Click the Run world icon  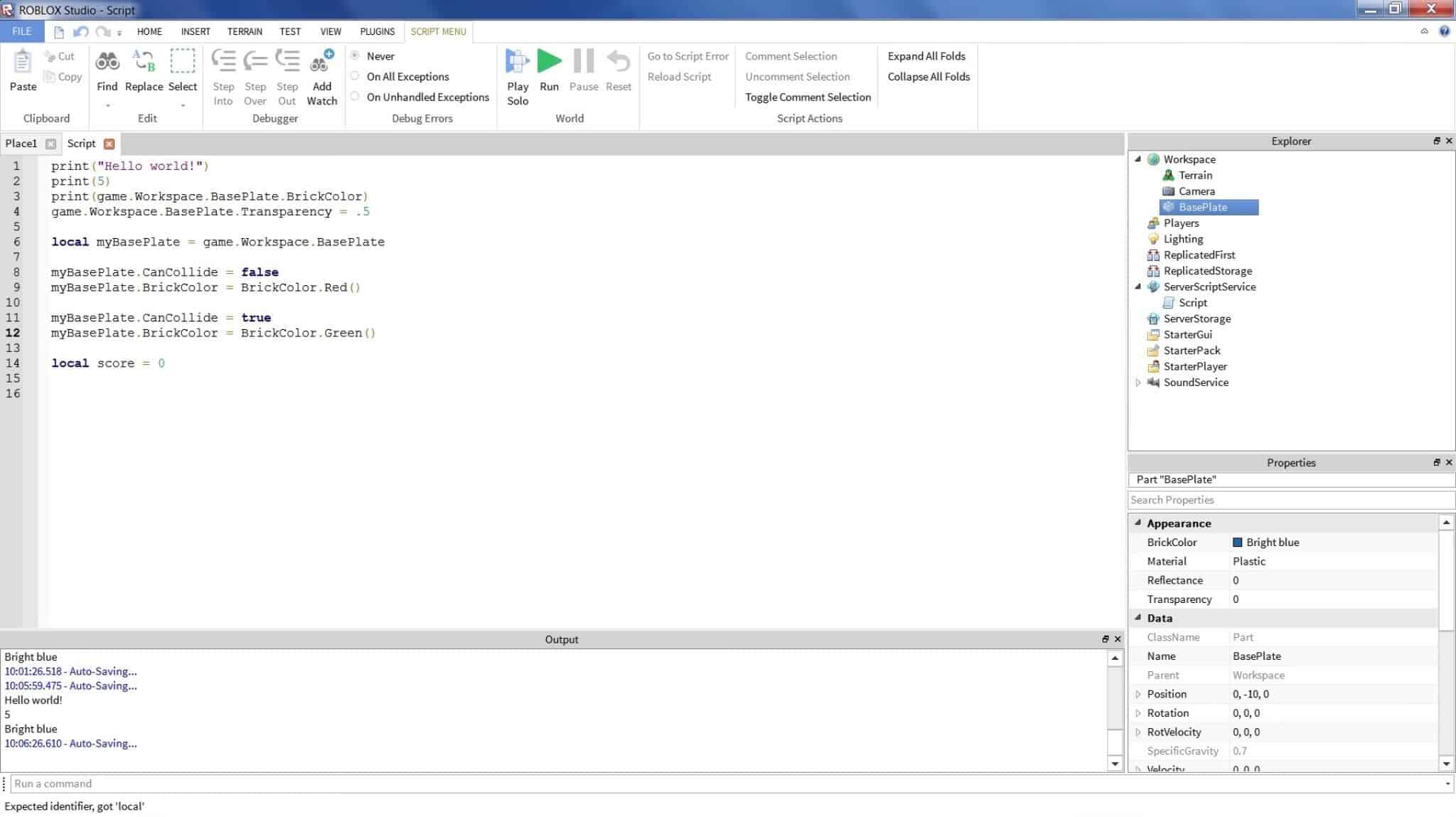click(x=549, y=62)
